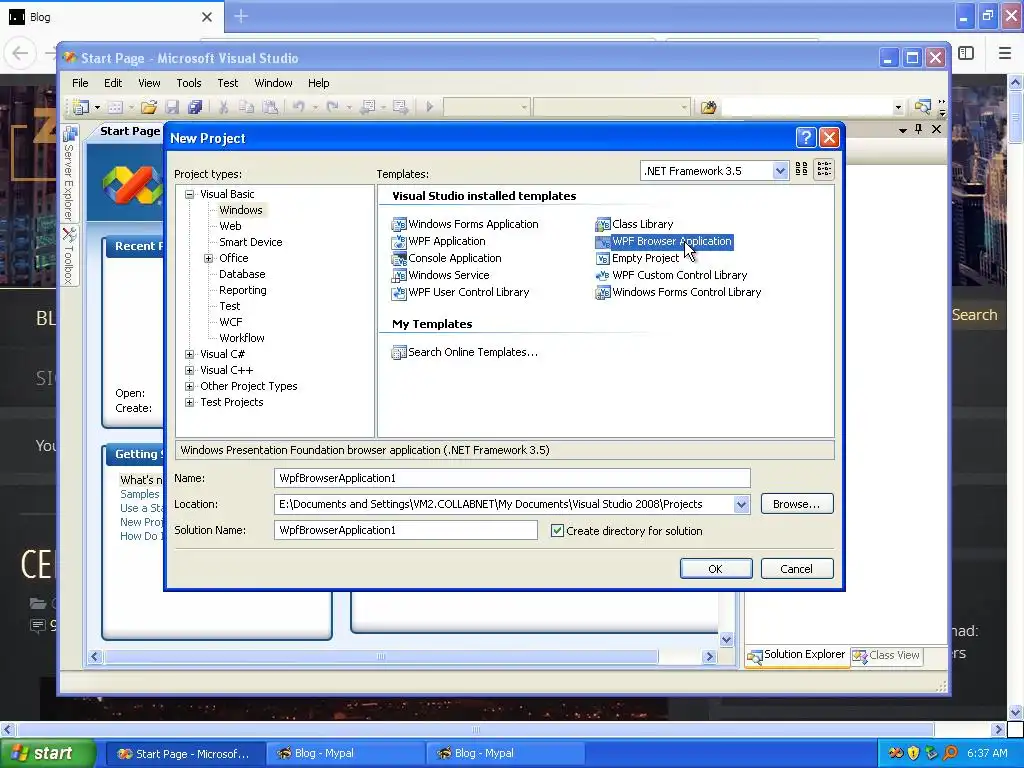Screen dimensions: 1024x768
Task: Click the Open File toolbar icon
Action: pyautogui.click(x=149, y=106)
